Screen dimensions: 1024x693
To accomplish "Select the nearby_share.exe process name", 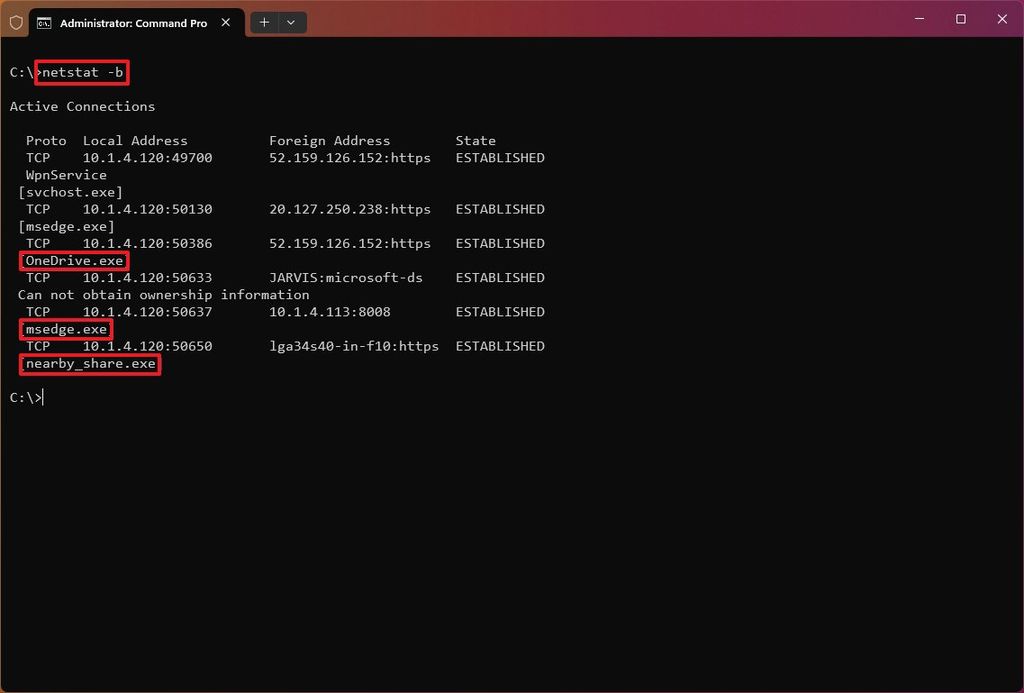I will (89, 363).
